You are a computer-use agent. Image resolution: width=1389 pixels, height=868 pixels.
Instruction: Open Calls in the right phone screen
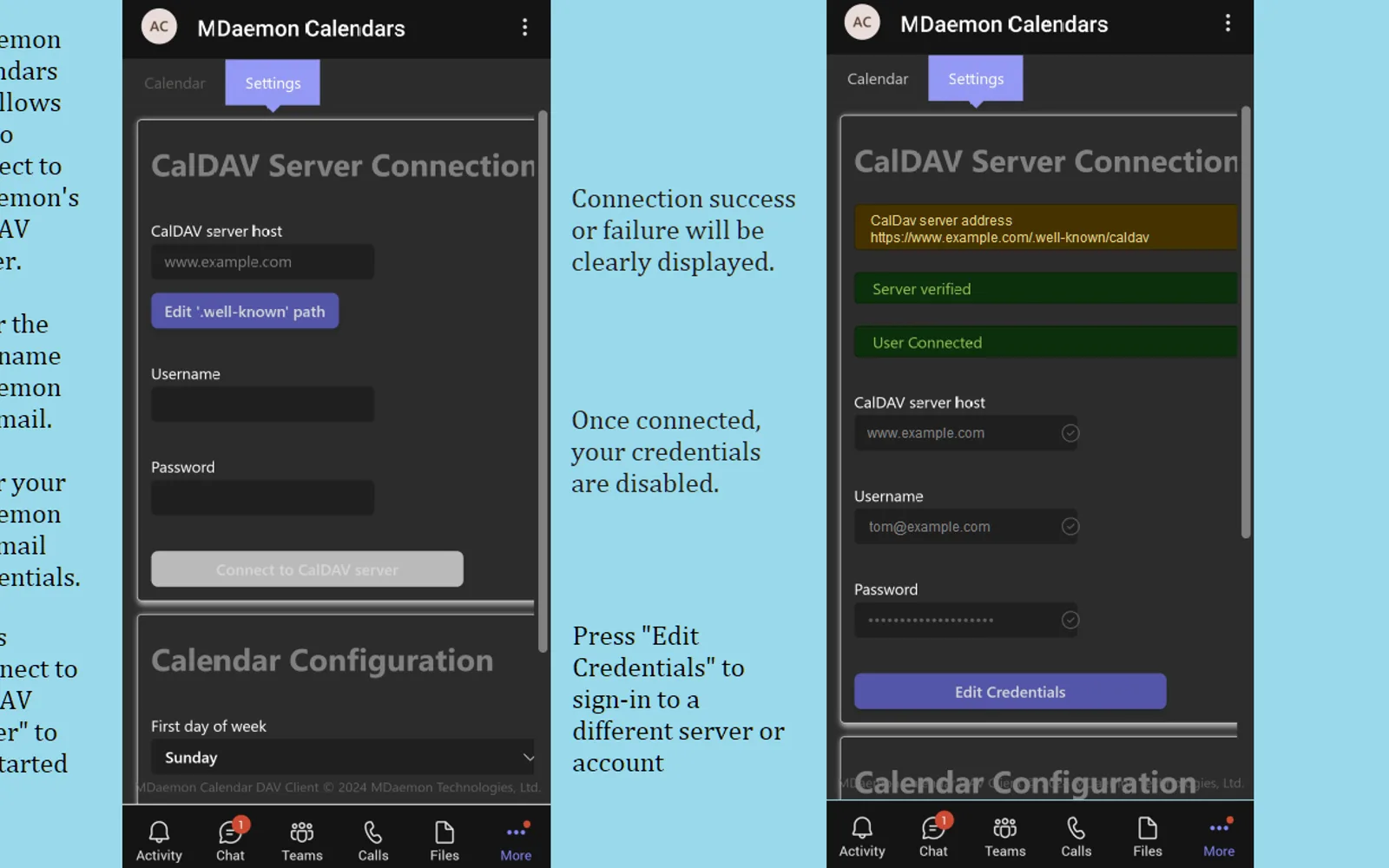(x=1076, y=837)
